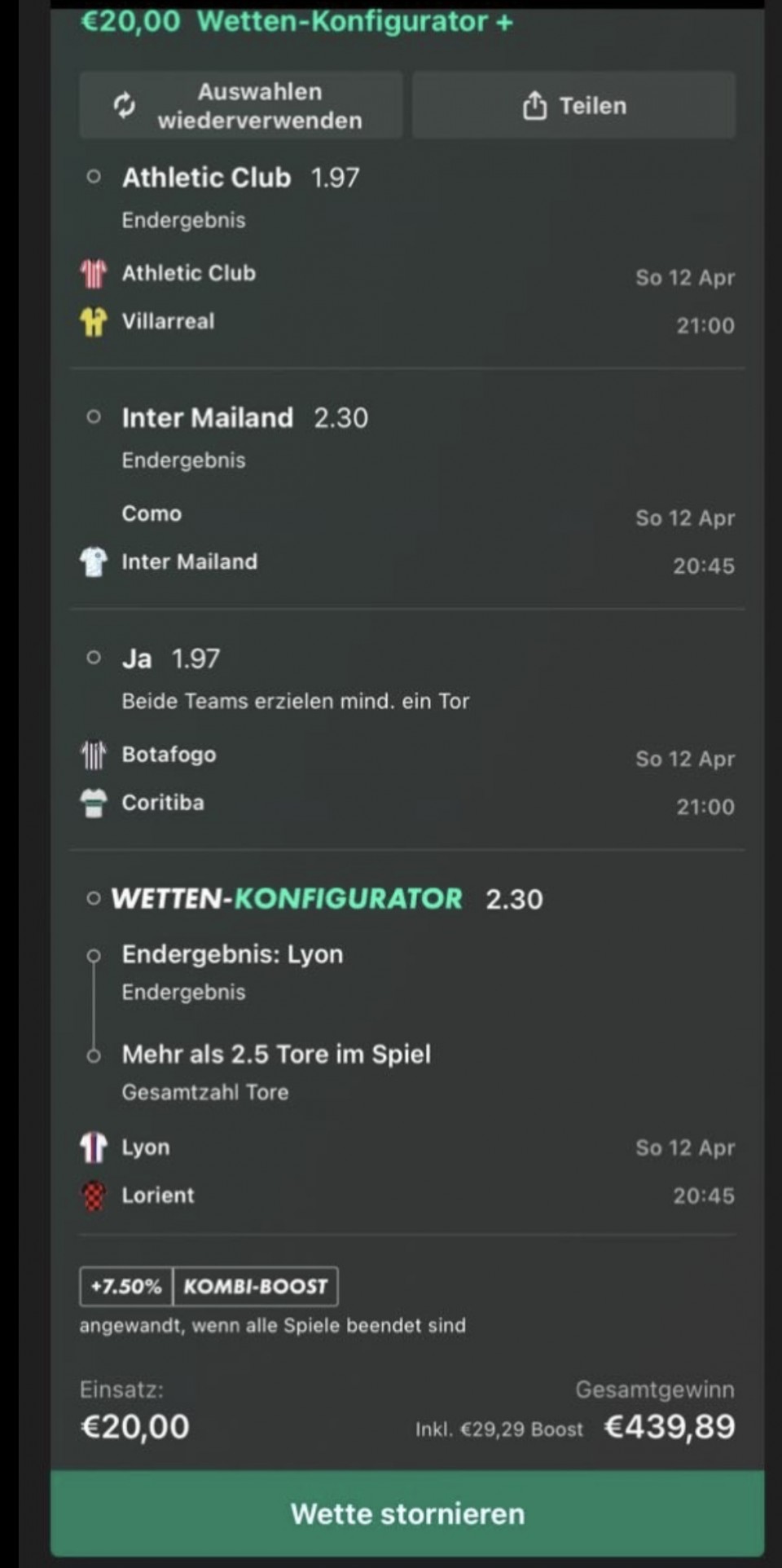Tap the Wette stornieren button
The image size is (782, 1568).
click(407, 1513)
